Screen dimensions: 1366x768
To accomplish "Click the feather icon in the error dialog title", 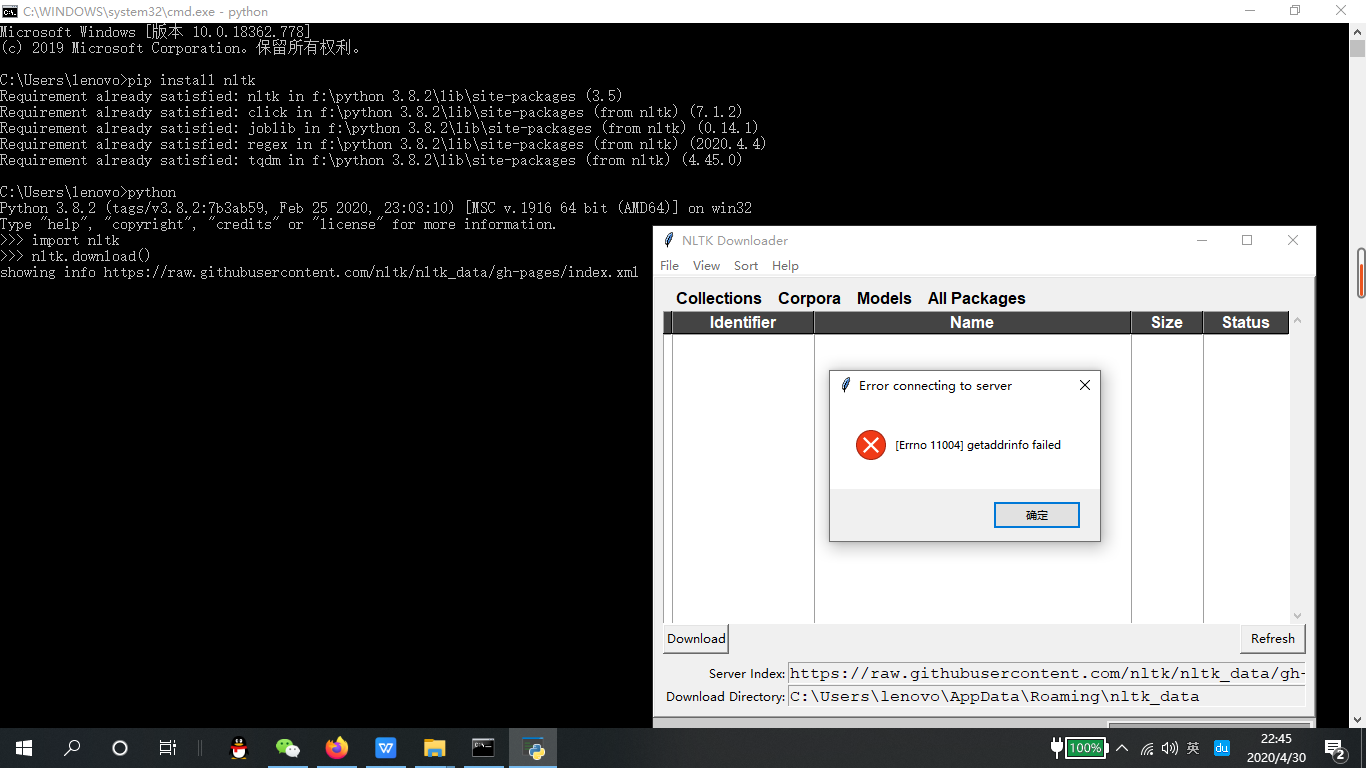I will click(846, 385).
